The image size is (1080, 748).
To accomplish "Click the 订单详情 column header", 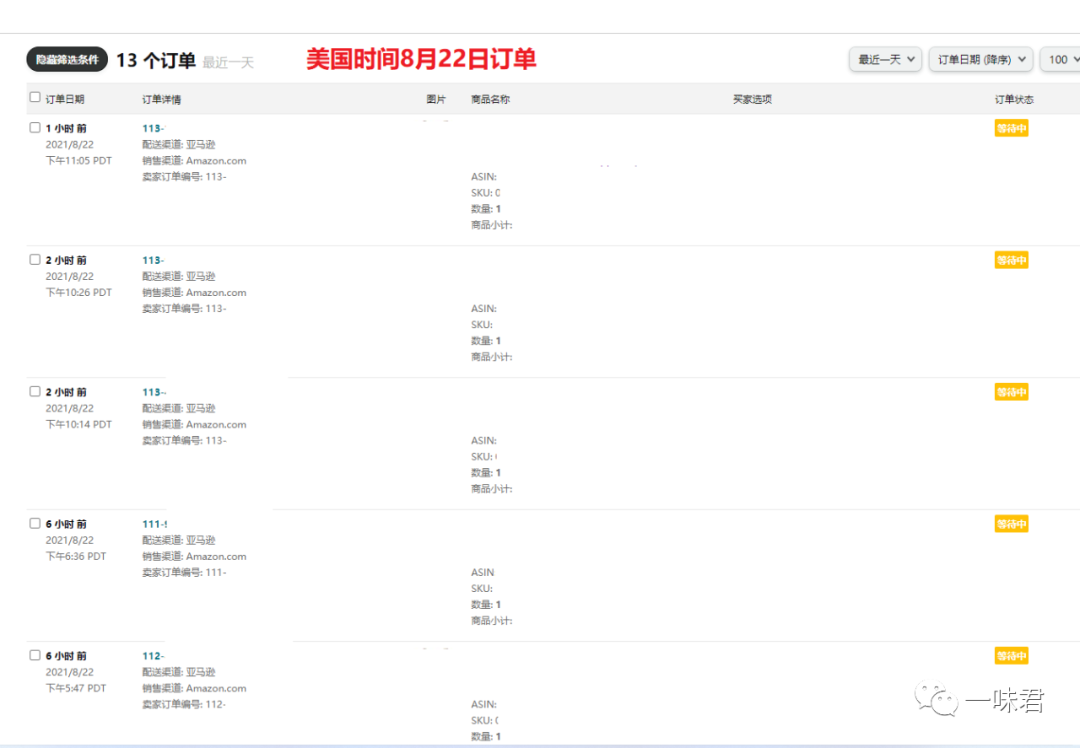I will [162, 99].
